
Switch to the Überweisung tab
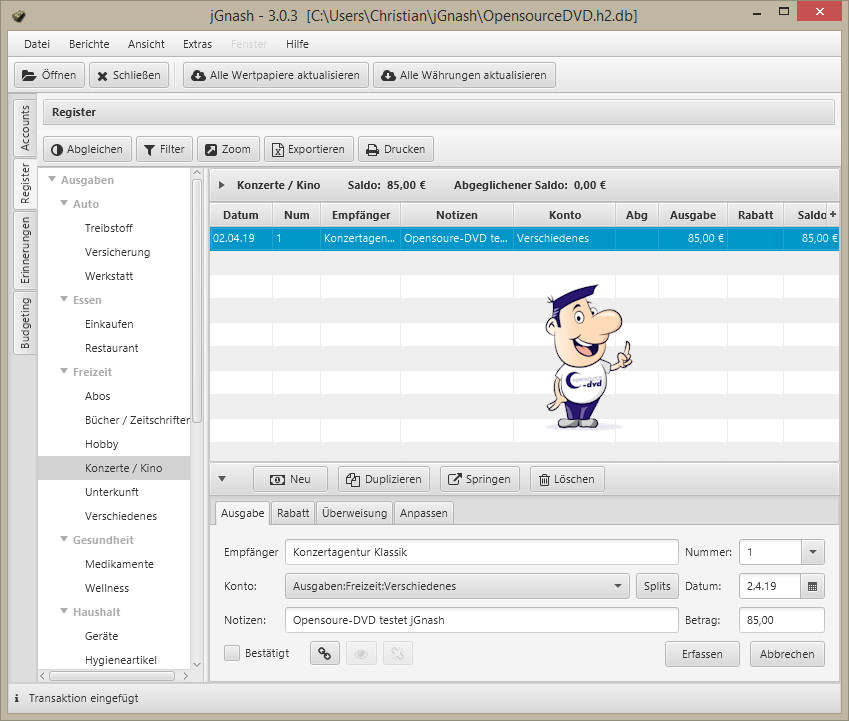(x=354, y=513)
